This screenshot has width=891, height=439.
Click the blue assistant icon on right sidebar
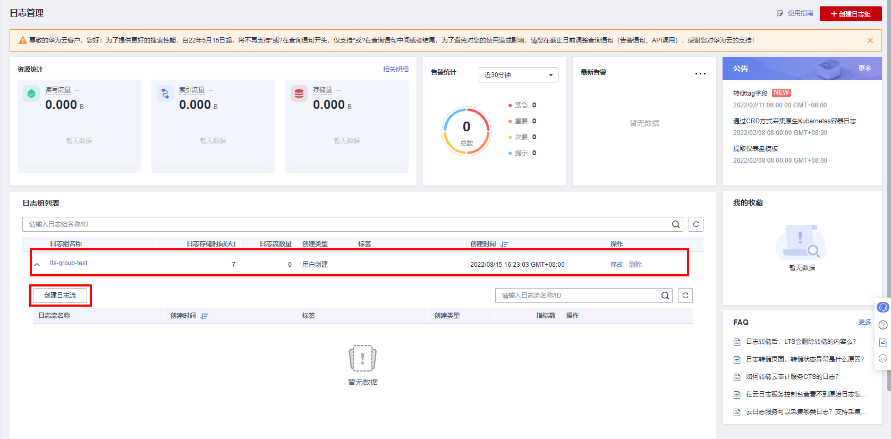882,307
